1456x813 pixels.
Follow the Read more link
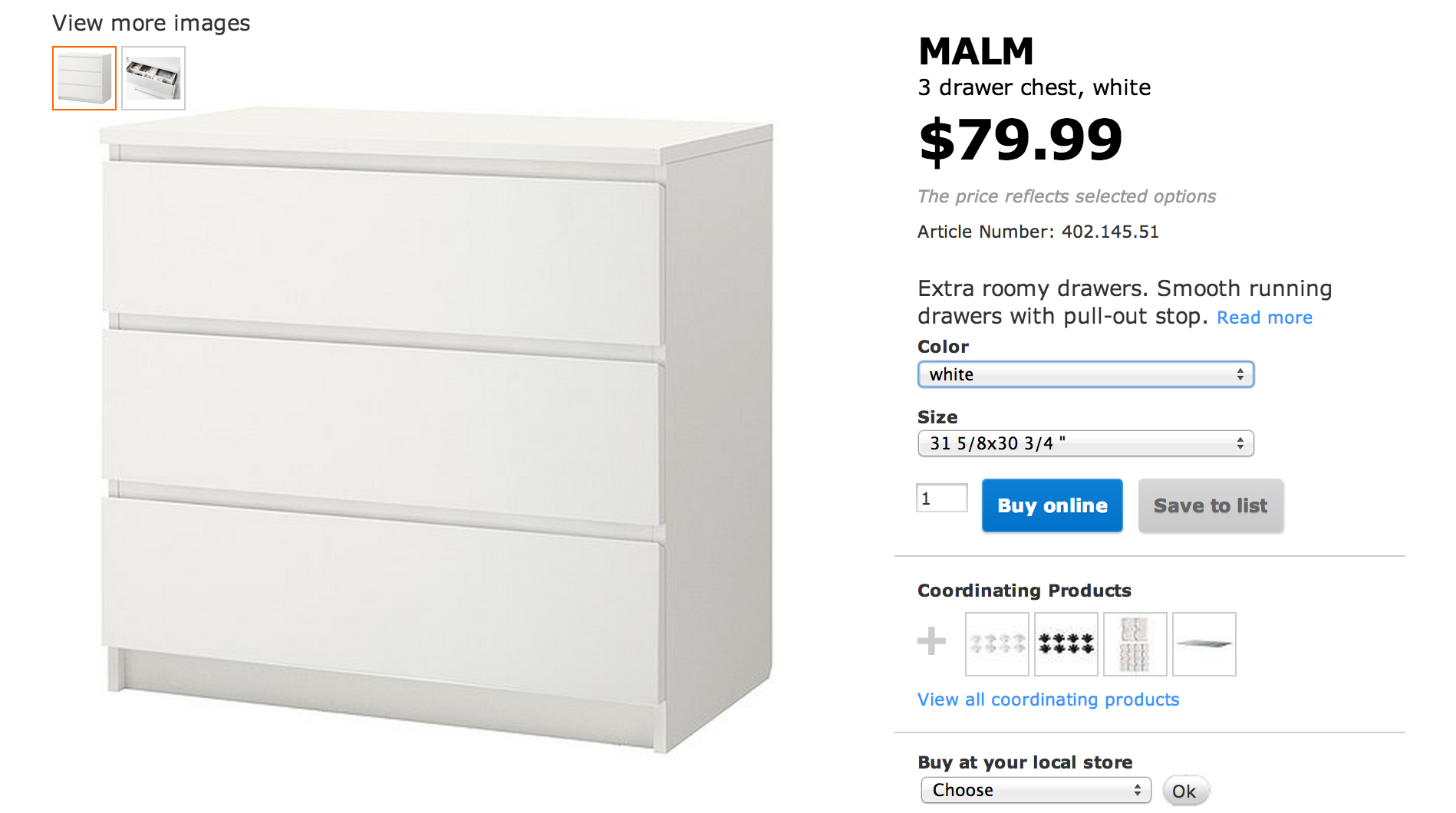[1264, 318]
